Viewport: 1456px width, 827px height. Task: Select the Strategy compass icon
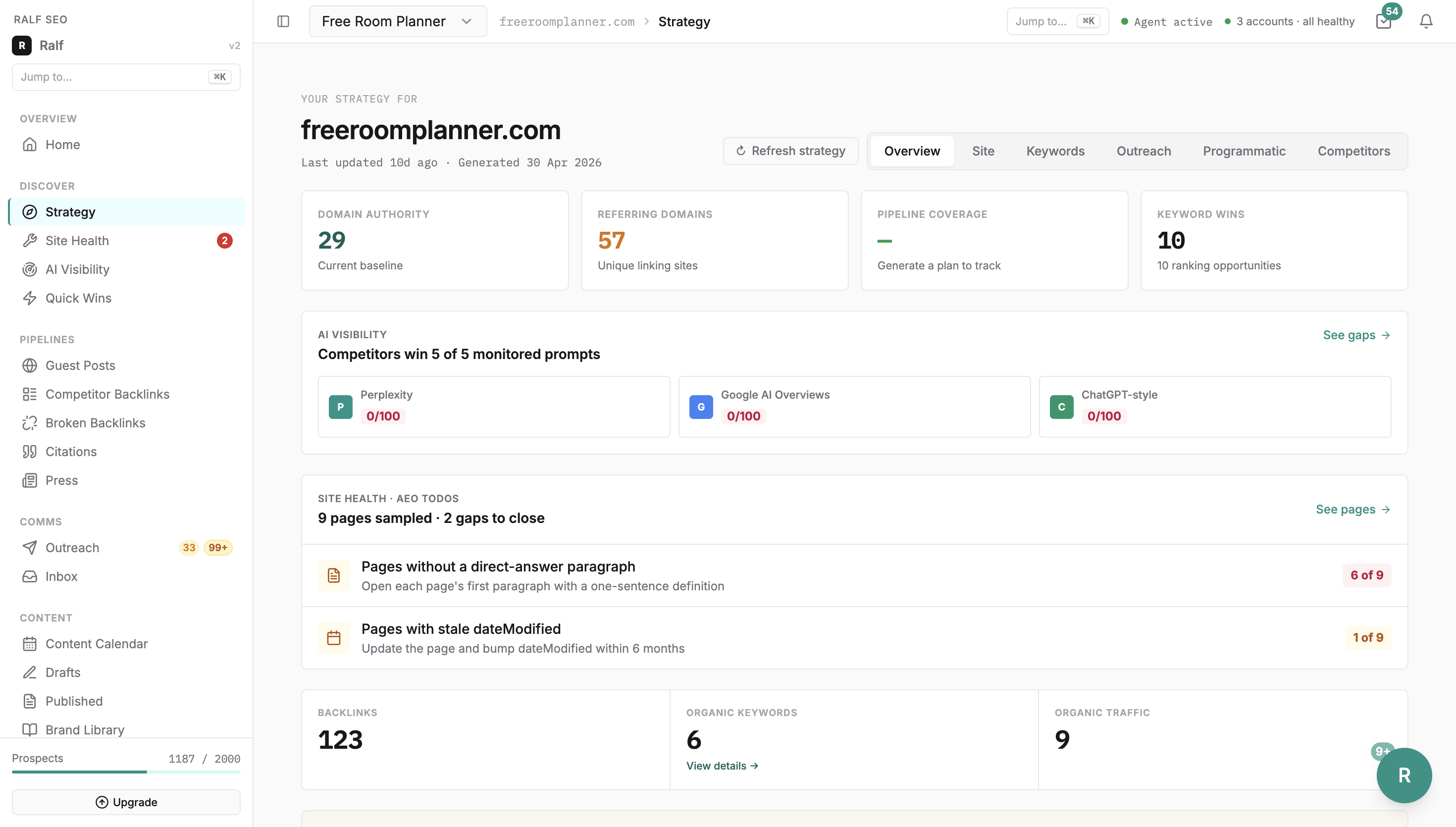tap(30, 212)
